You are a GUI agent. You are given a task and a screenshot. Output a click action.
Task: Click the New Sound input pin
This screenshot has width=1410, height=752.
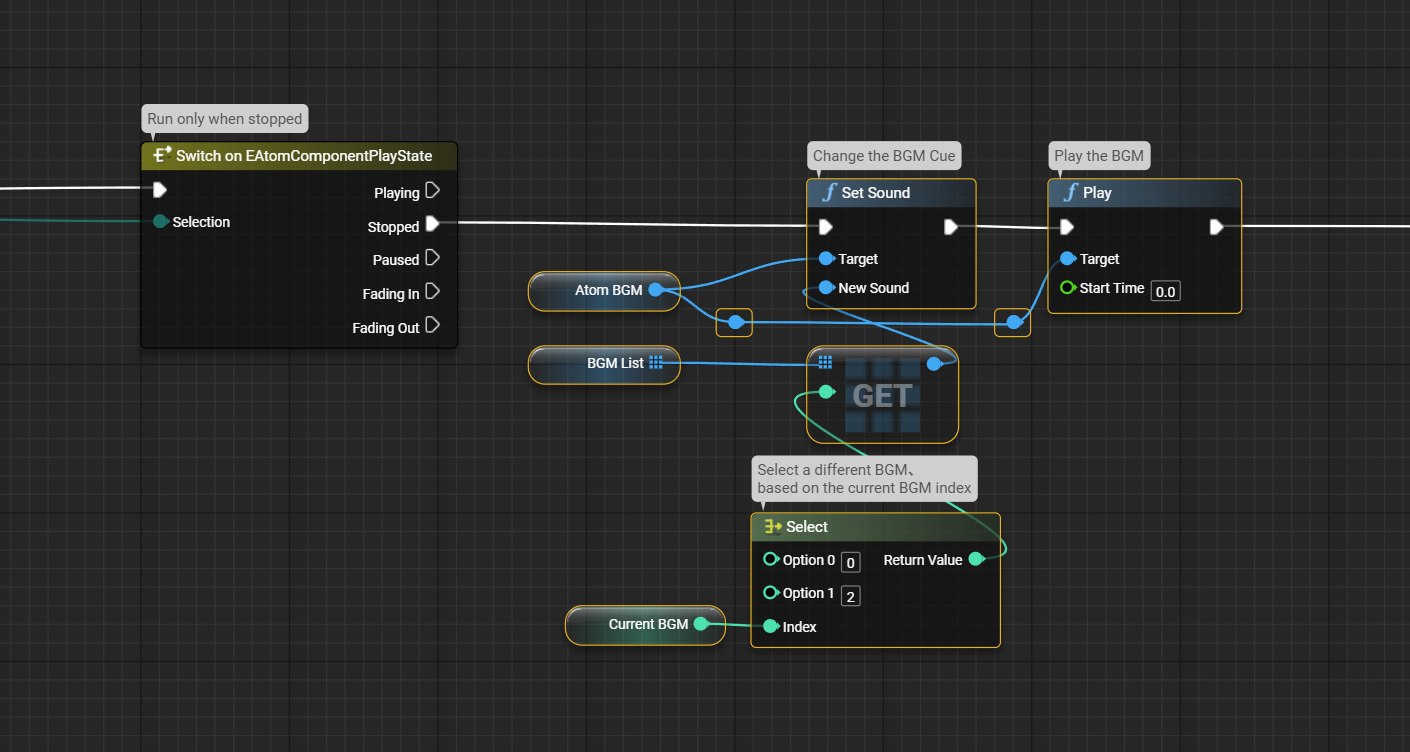(x=825, y=288)
